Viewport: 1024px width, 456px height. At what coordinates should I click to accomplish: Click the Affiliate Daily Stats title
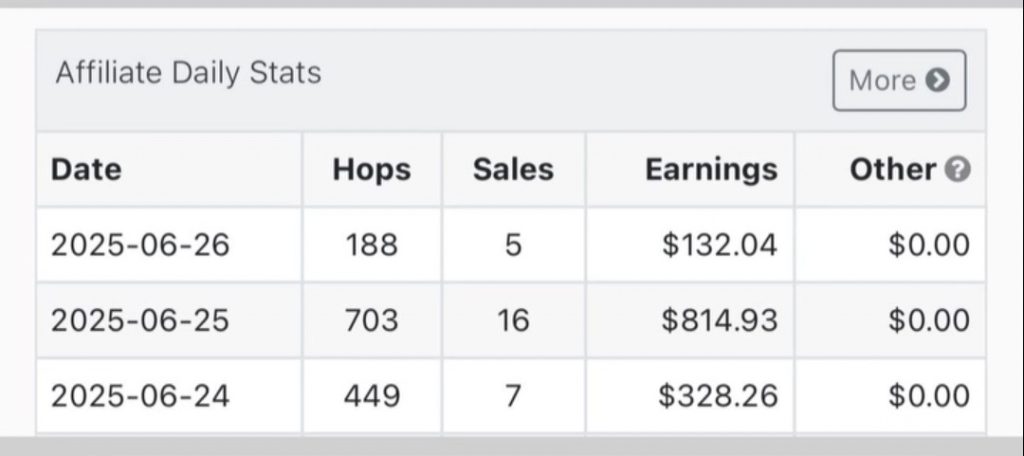coord(189,73)
